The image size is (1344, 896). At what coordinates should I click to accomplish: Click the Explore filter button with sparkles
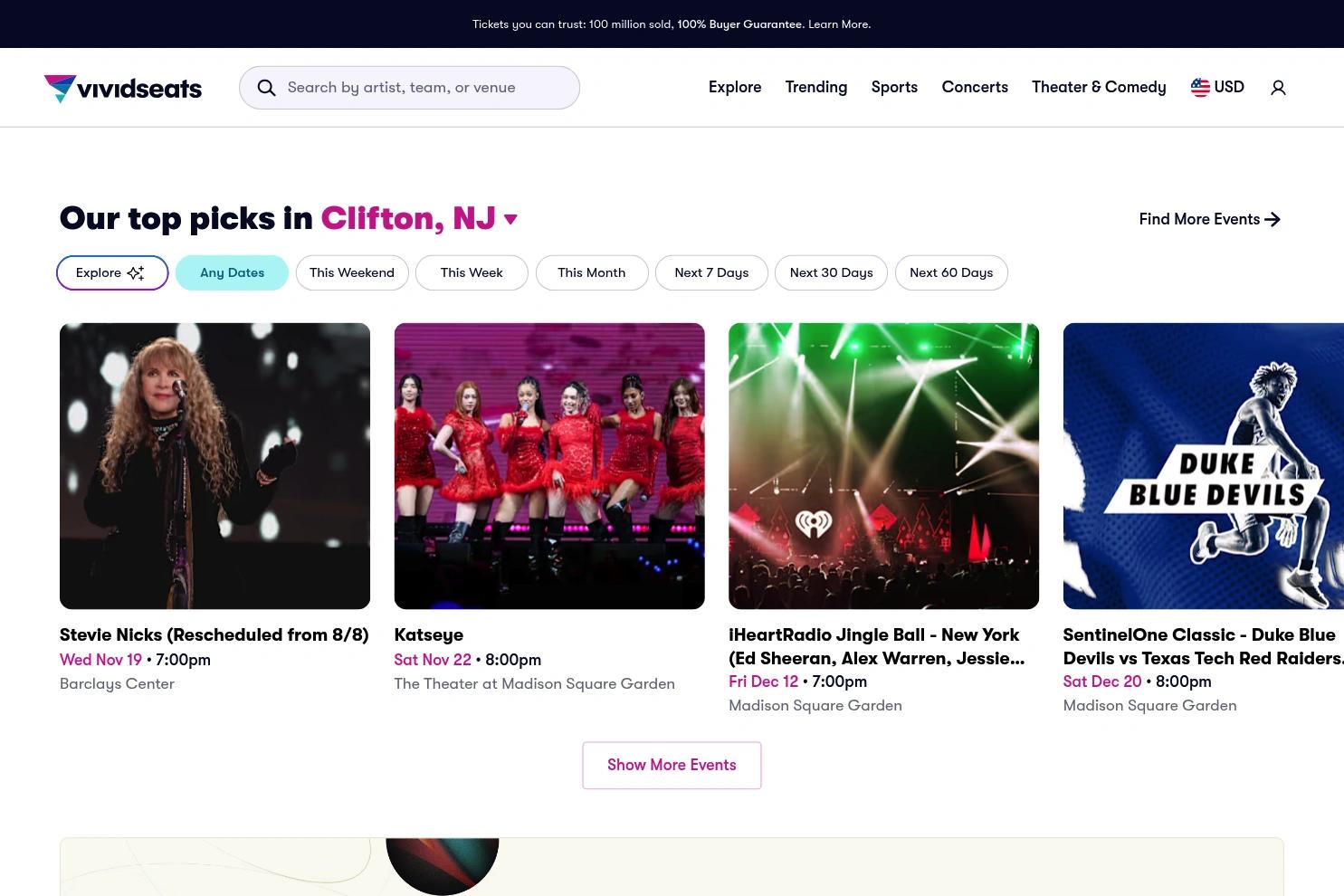pos(112,272)
